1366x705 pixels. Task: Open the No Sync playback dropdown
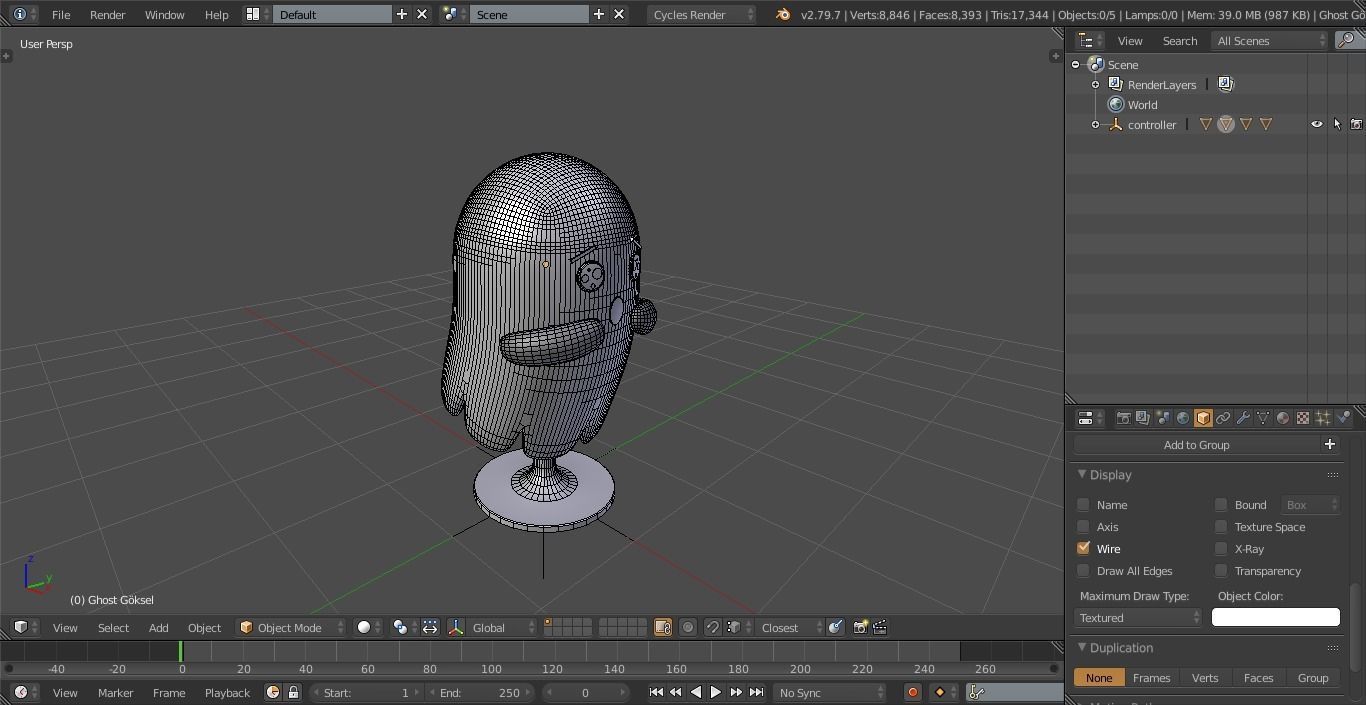[830, 692]
